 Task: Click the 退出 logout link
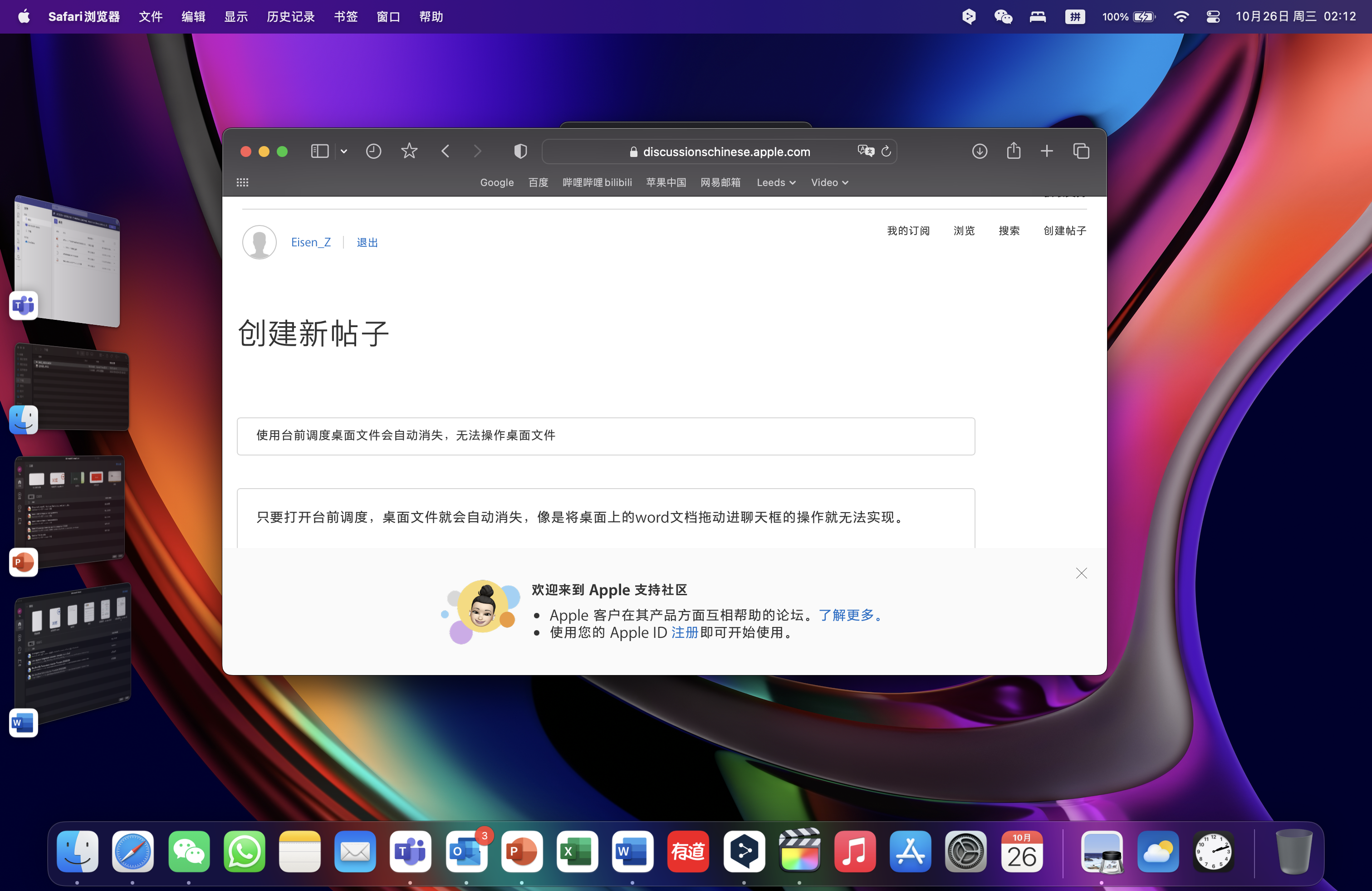367,243
